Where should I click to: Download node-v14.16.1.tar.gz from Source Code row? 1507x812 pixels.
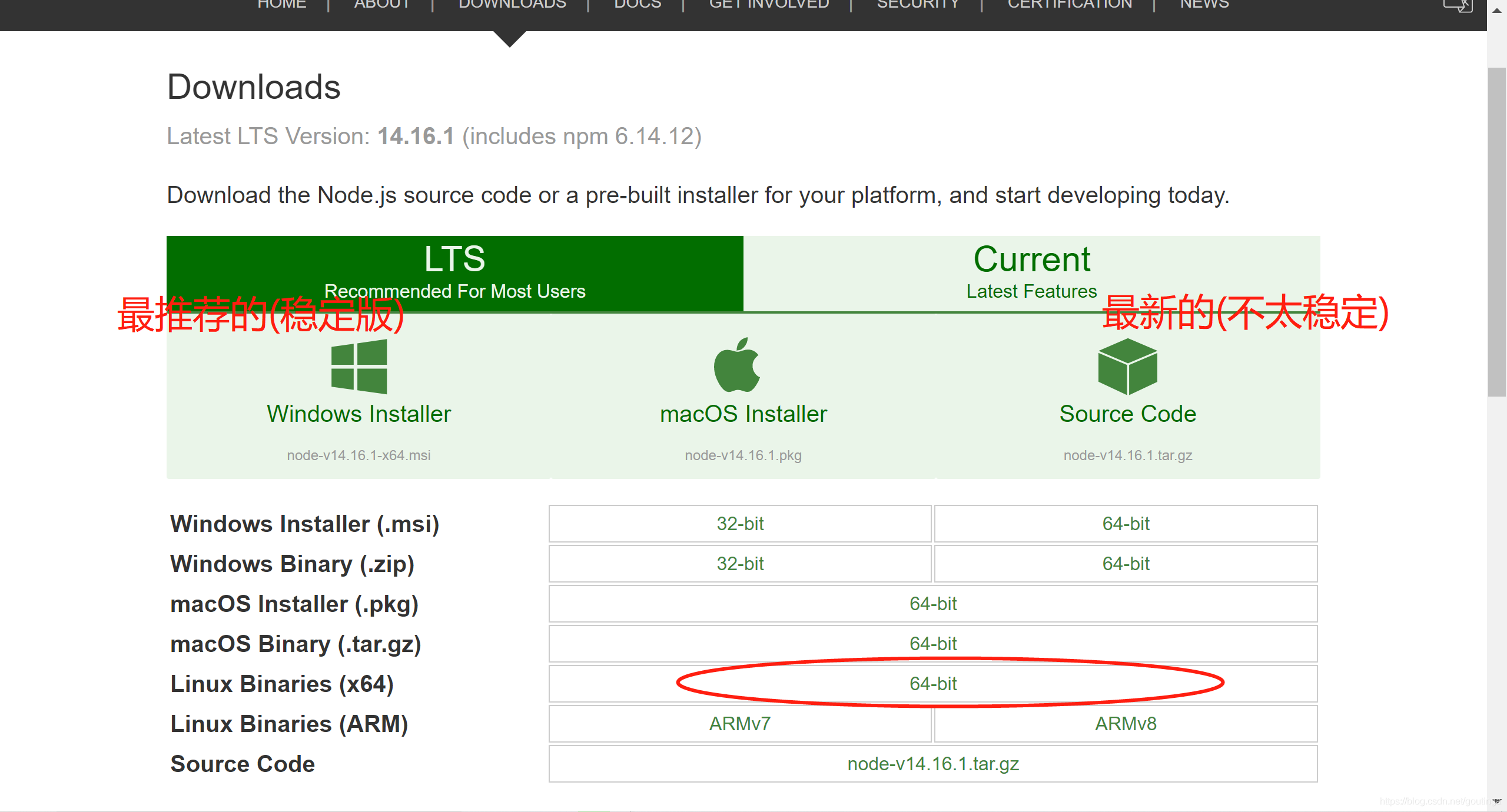coord(933,764)
